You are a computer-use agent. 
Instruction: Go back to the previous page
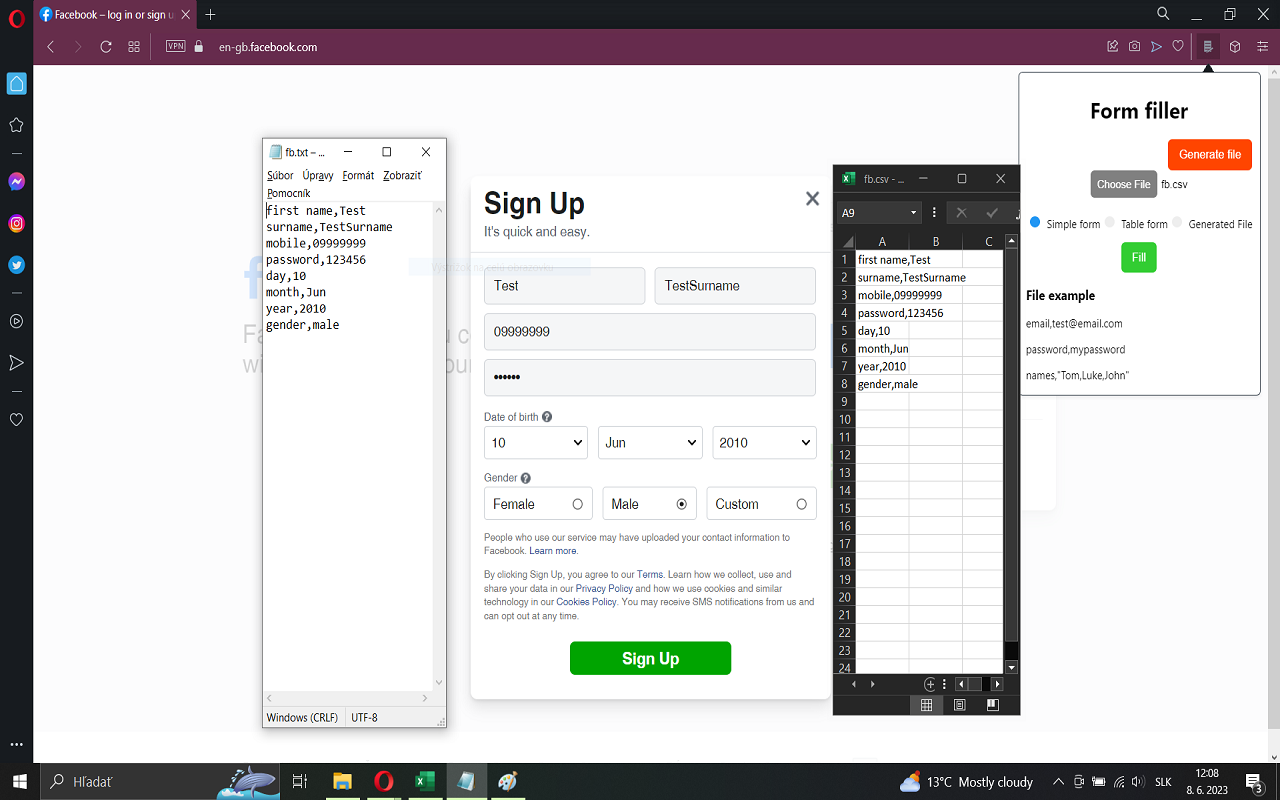51,47
